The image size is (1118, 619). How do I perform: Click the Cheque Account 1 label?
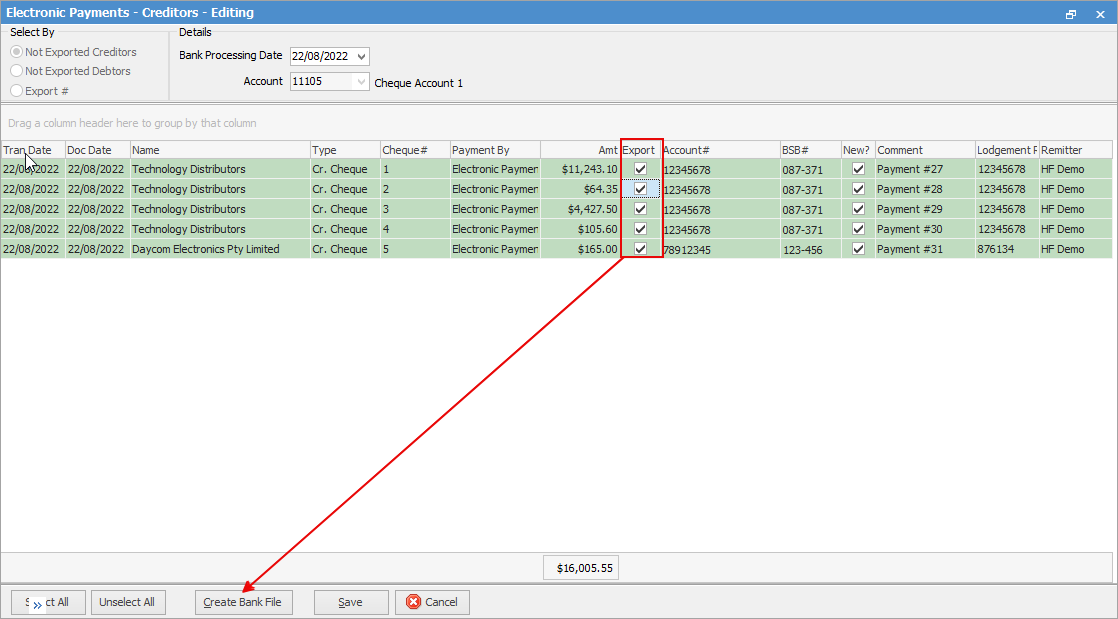point(419,83)
